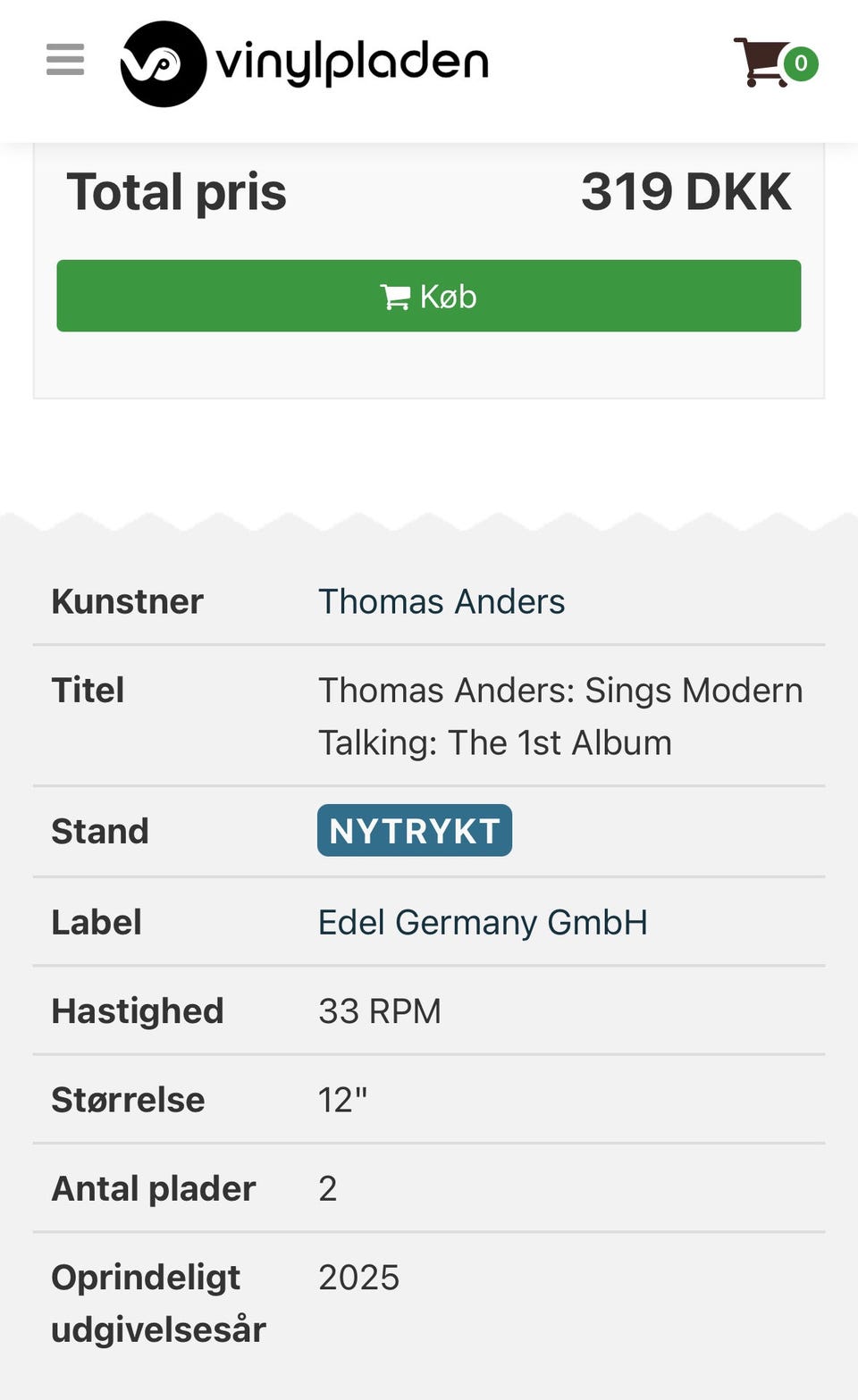The width and height of the screenshot is (858, 1400).
Task: Click the cart icon inside Køb button
Action: (395, 297)
